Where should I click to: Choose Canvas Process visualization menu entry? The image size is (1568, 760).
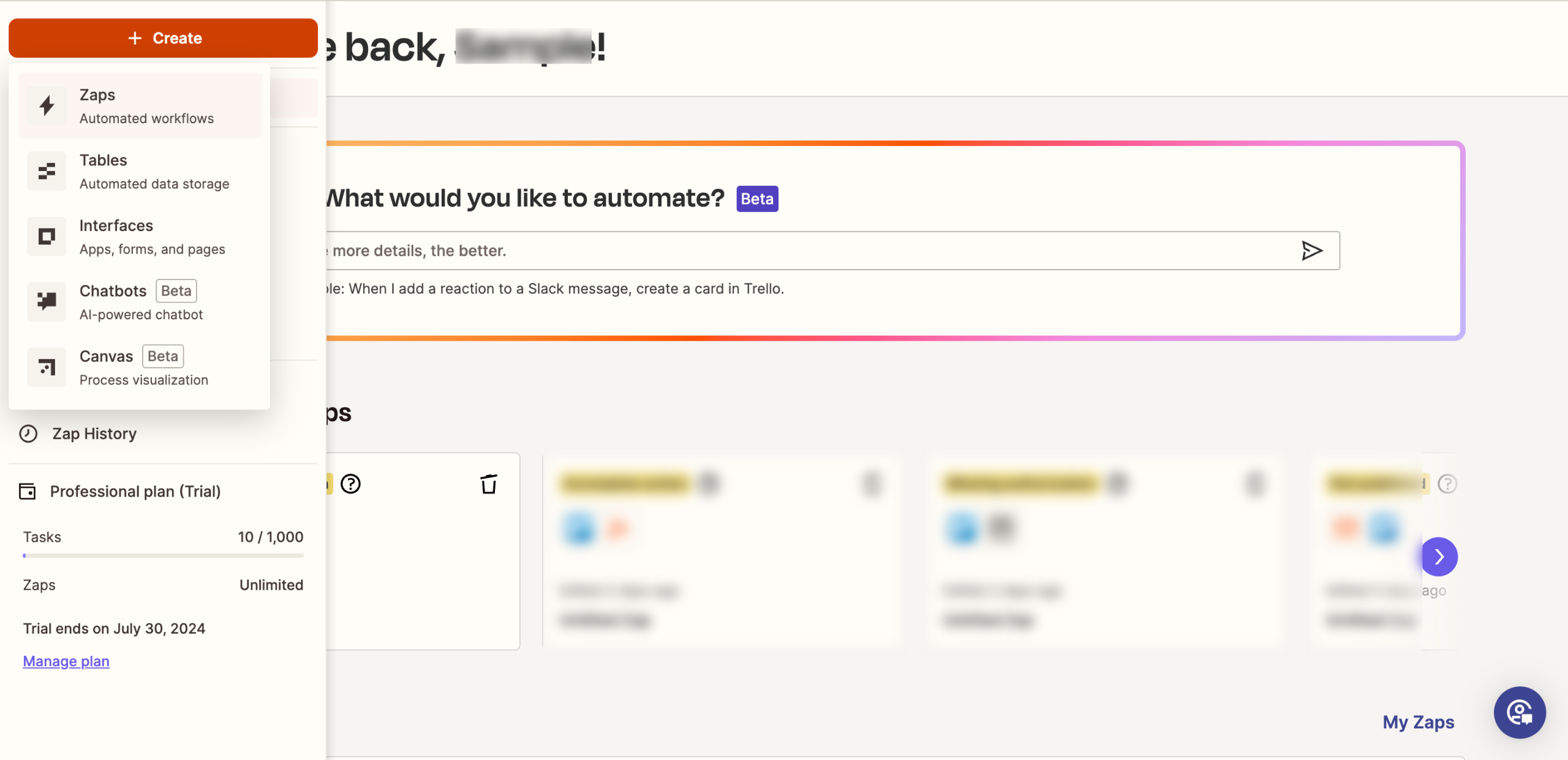pyautogui.click(x=144, y=367)
